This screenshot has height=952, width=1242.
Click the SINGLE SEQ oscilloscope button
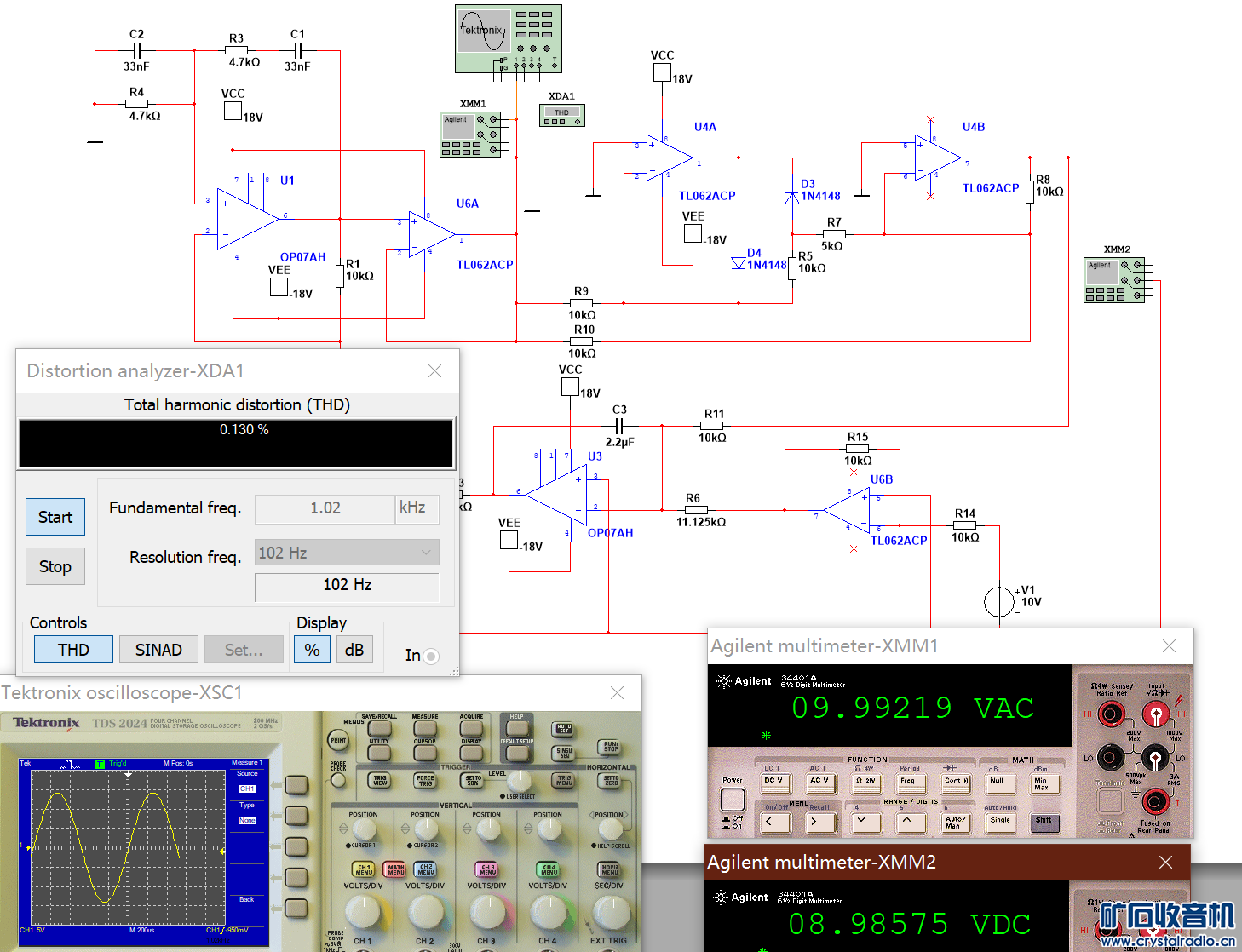point(564,753)
